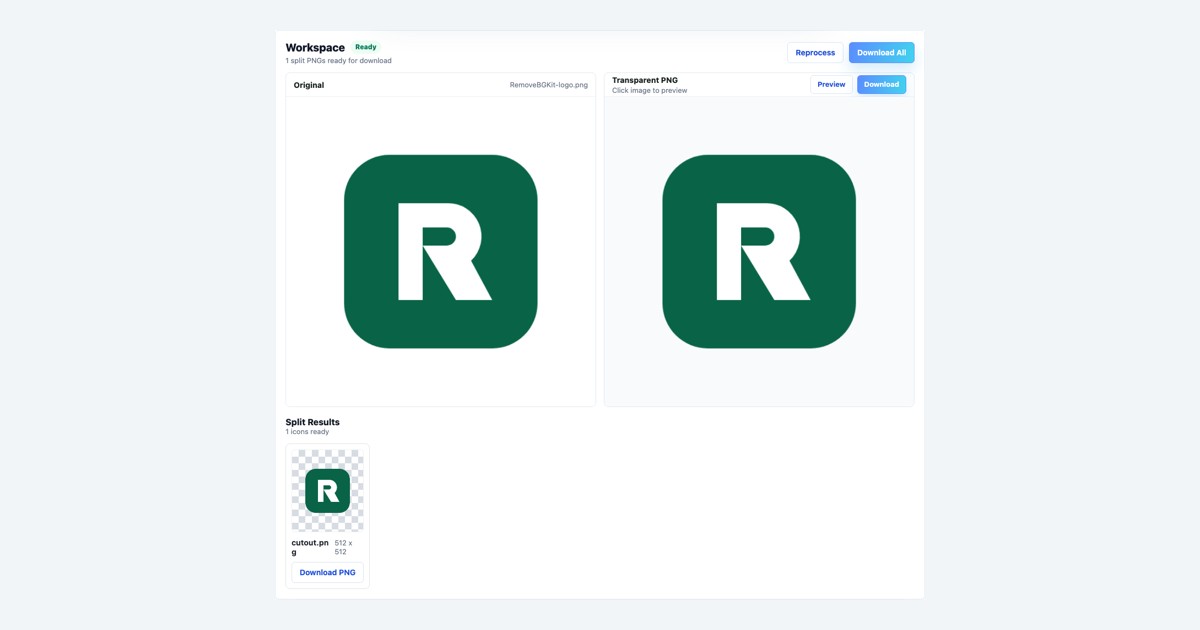Screen dimensions: 1200x630
Task: Click the Workspace heading
Action: click(315, 48)
